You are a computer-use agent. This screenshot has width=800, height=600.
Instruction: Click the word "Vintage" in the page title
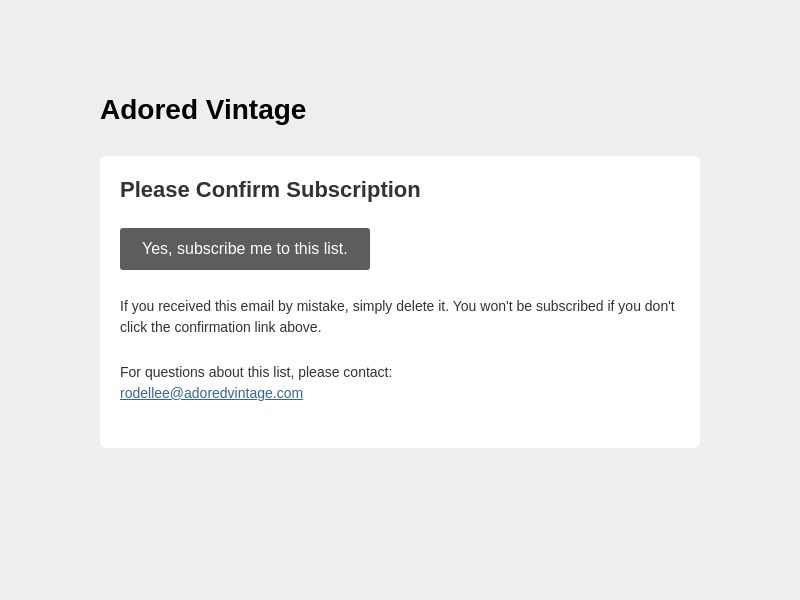click(x=256, y=110)
